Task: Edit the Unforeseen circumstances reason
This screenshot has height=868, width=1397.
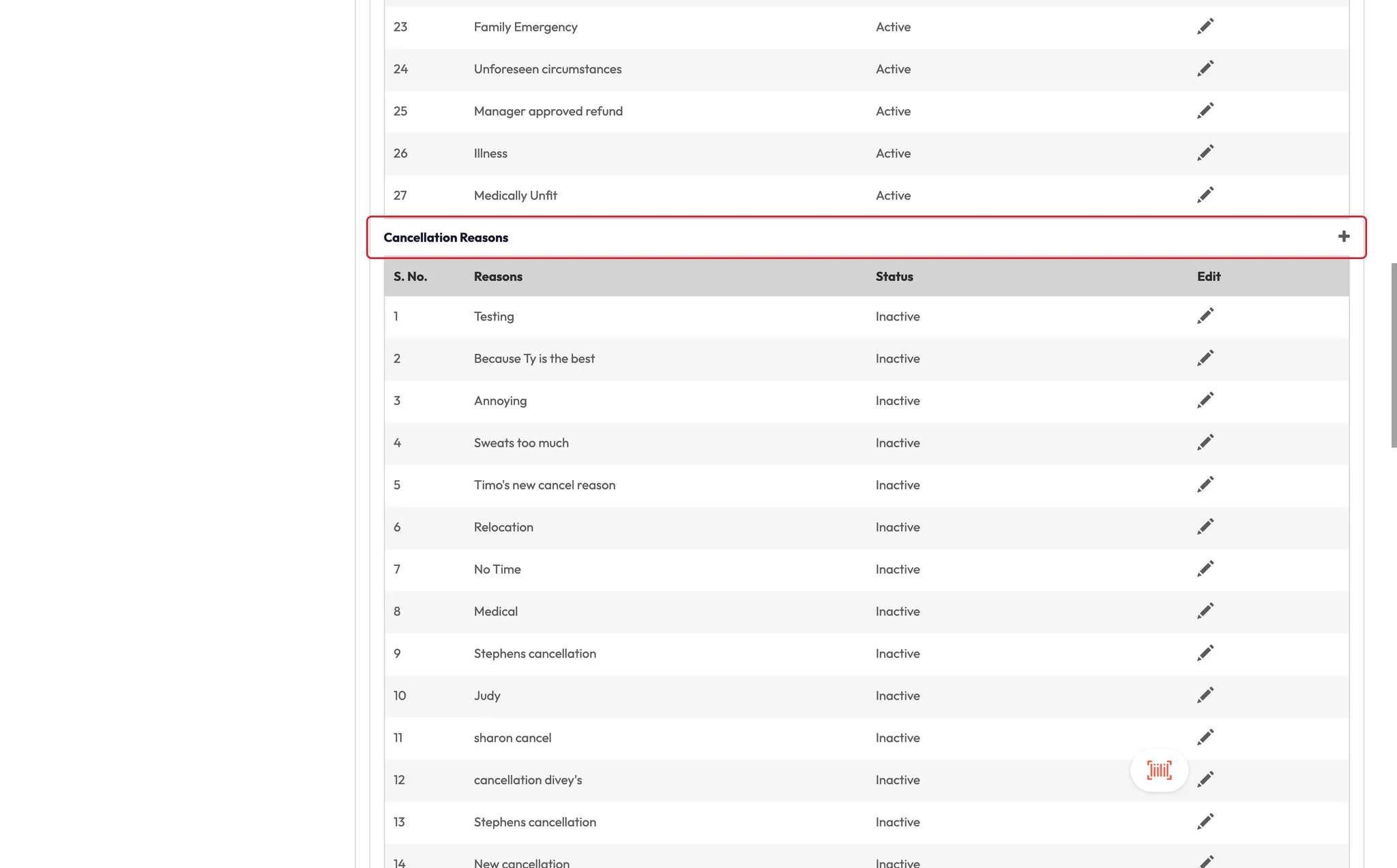Action: [1205, 69]
